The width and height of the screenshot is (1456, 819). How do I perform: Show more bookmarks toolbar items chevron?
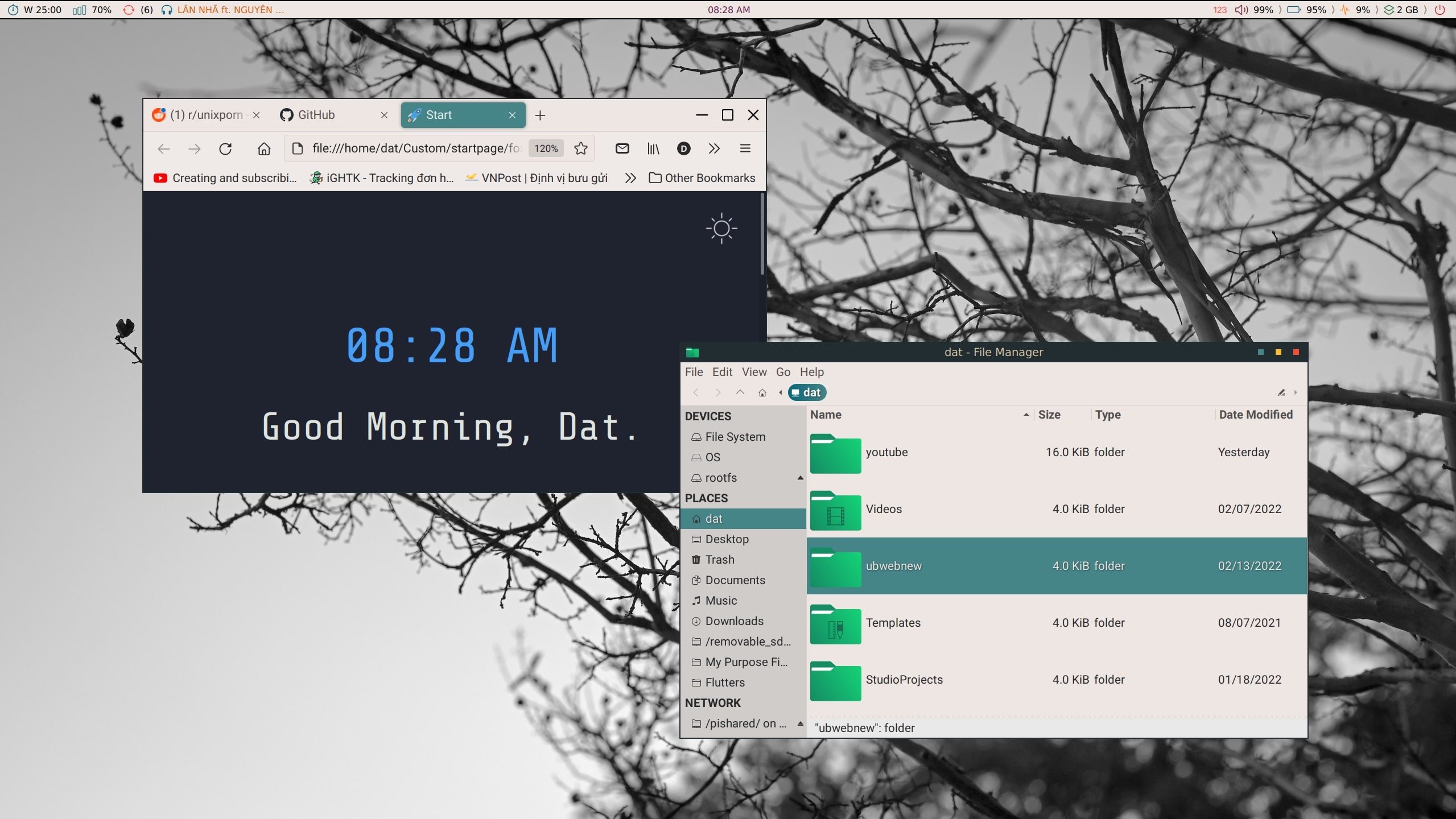click(x=630, y=178)
